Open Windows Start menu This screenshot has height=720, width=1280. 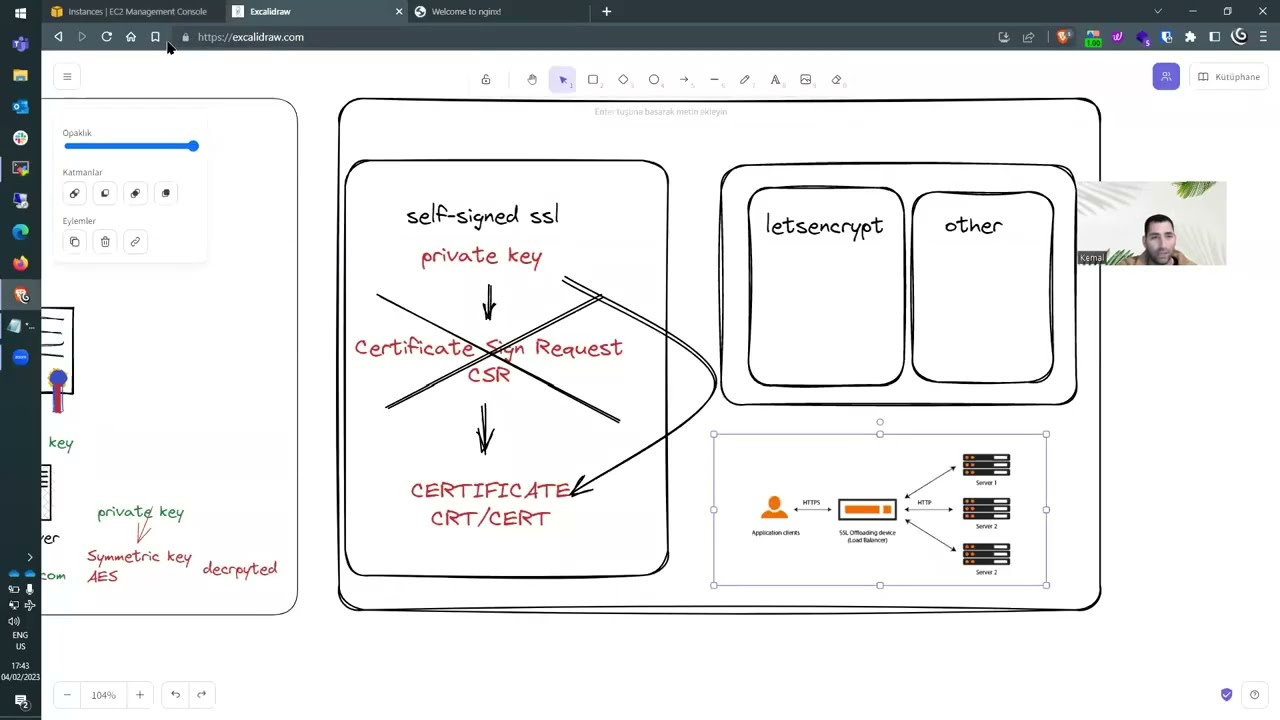click(x=20, y=13)
